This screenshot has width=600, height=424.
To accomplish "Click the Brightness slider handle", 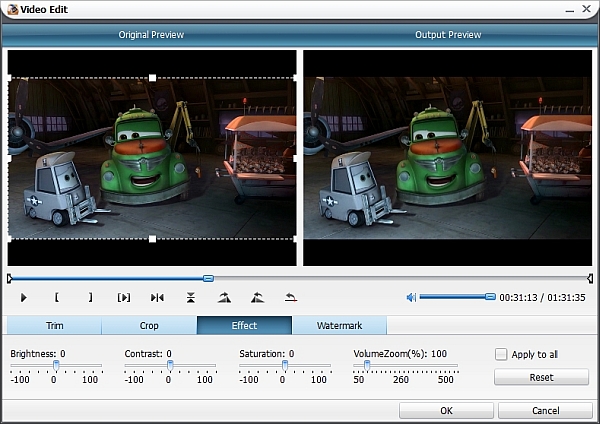I will (x=55, y=366).
